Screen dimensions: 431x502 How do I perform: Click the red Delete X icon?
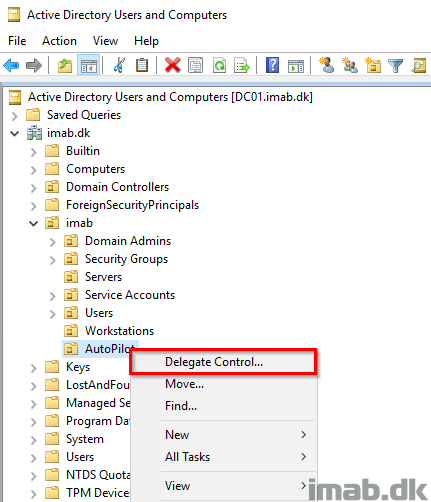click(x=173, y=65)
